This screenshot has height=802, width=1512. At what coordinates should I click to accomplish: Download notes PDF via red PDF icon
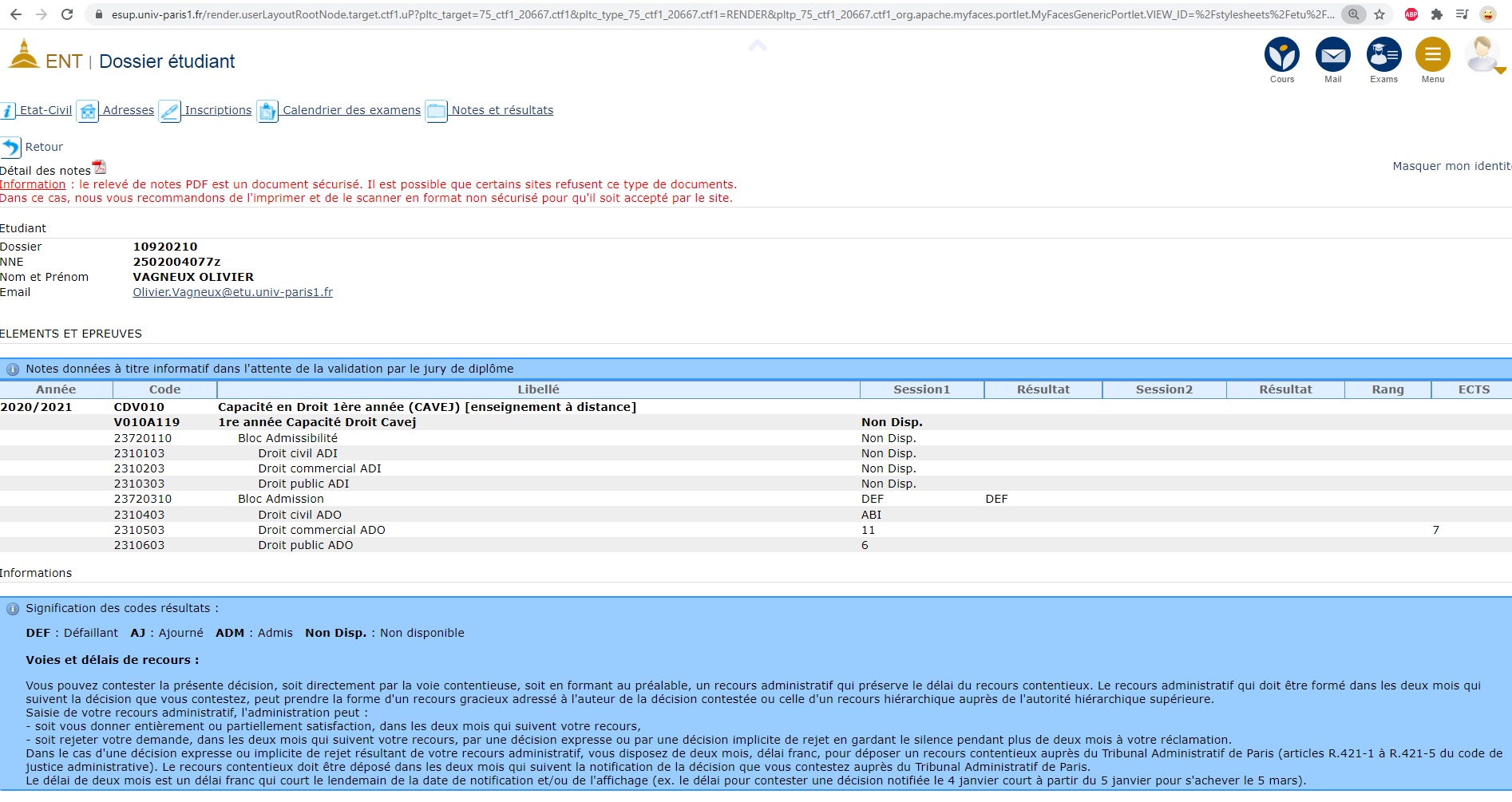pyautogui.click(x=99, y=167)
